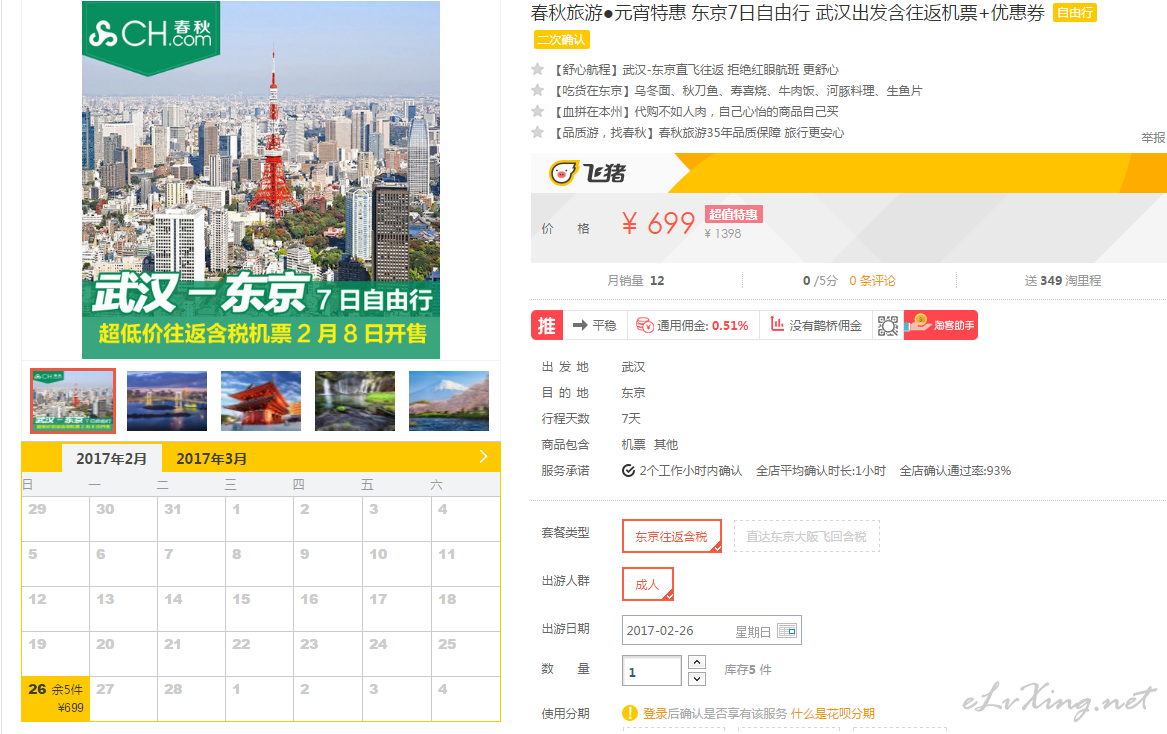Go to the next calendar month arrow
Screen dimensions: 1167x734
pos(484,456)
